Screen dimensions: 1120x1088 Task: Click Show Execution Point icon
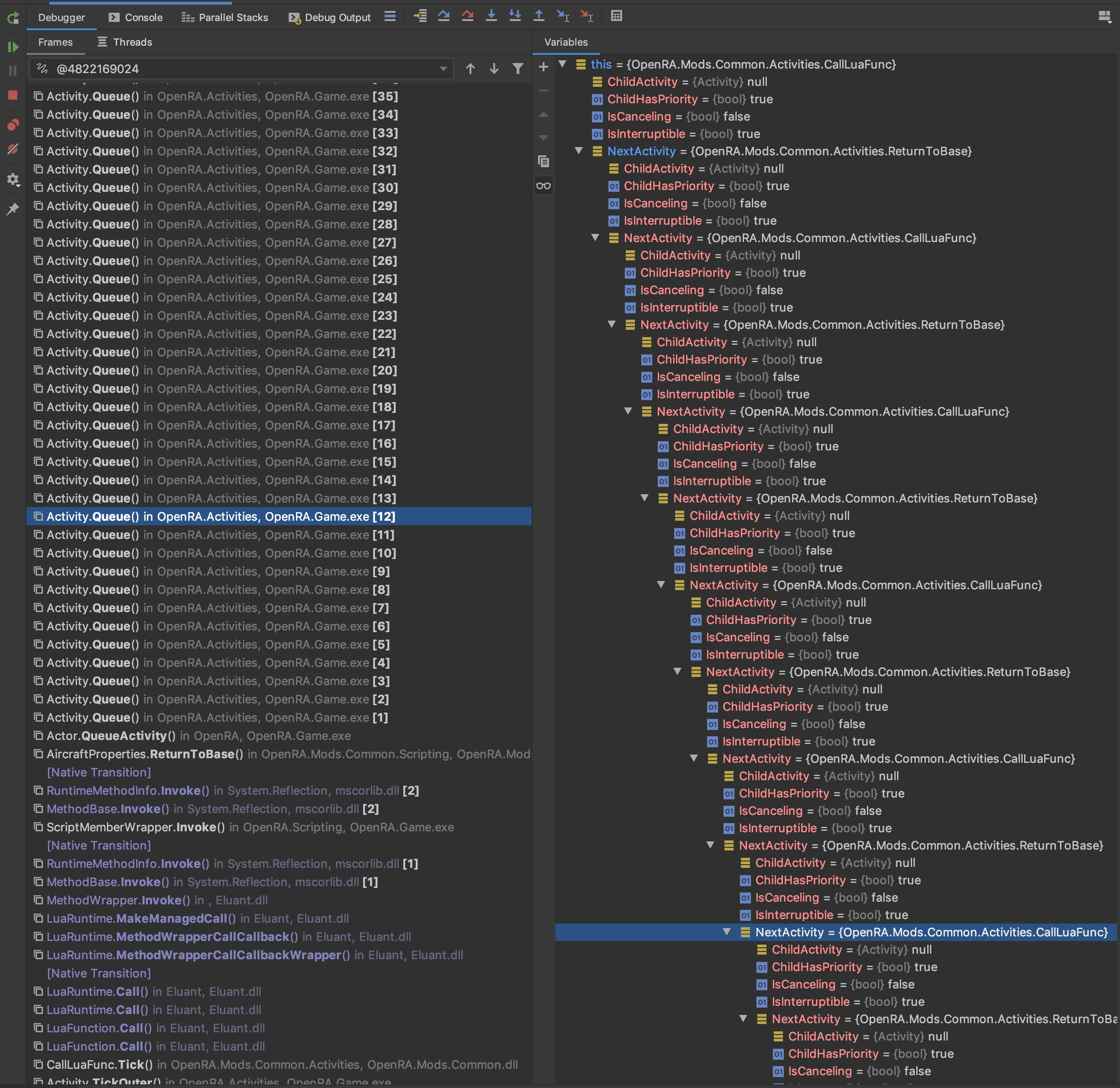(420, 16)
